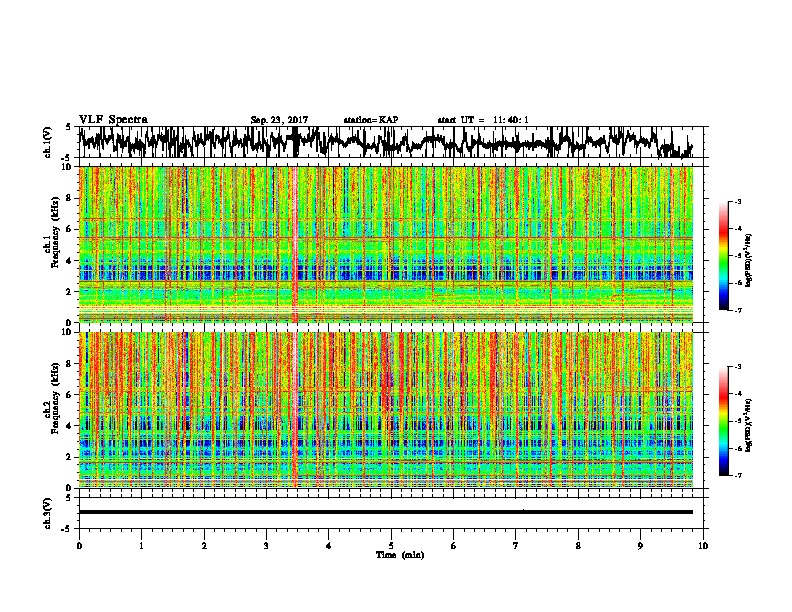
Task: Click time axis tick label "7"
Action: click(x=516, y=546)
